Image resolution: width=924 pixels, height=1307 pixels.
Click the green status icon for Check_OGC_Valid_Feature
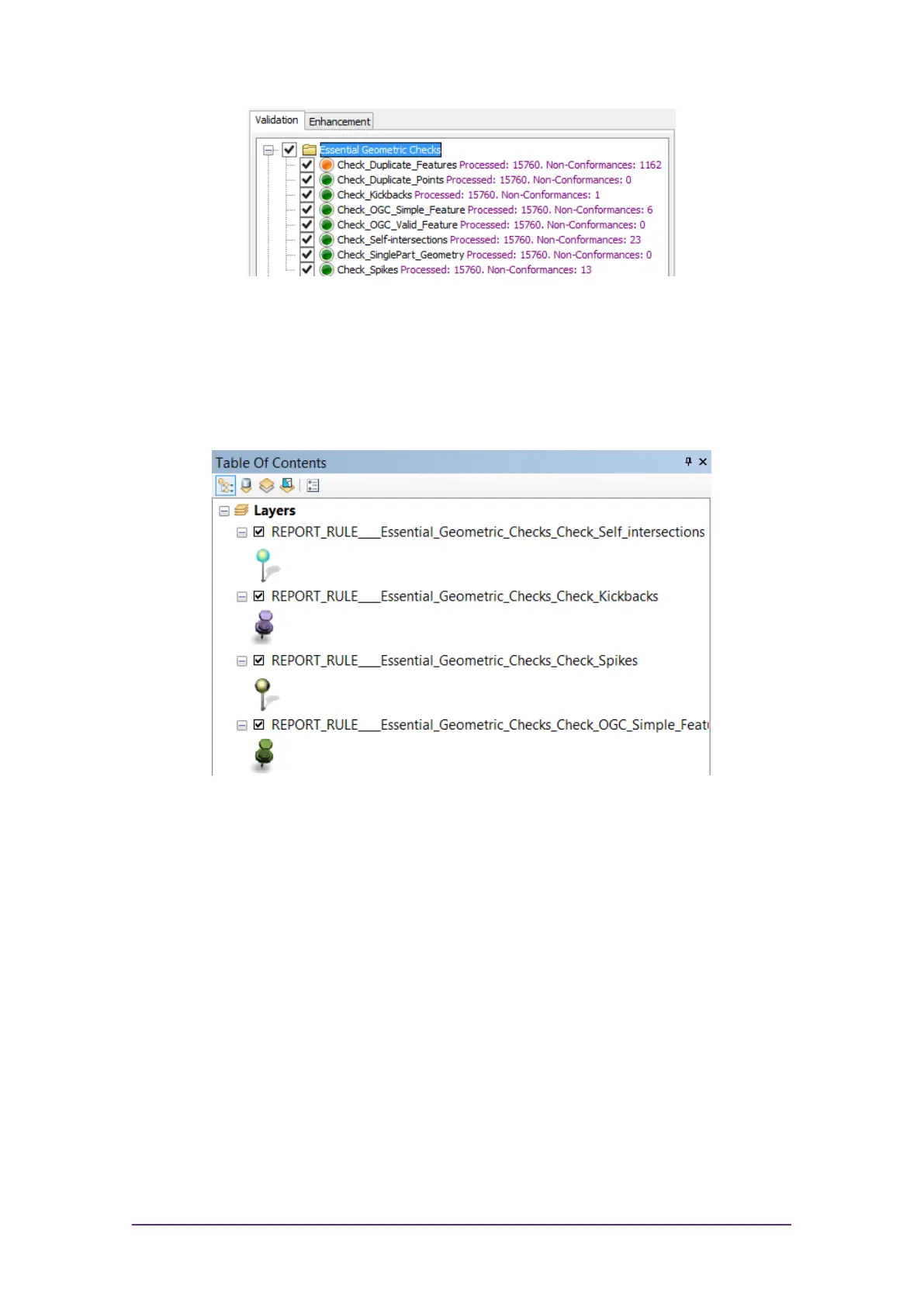(x=327, y=224)
